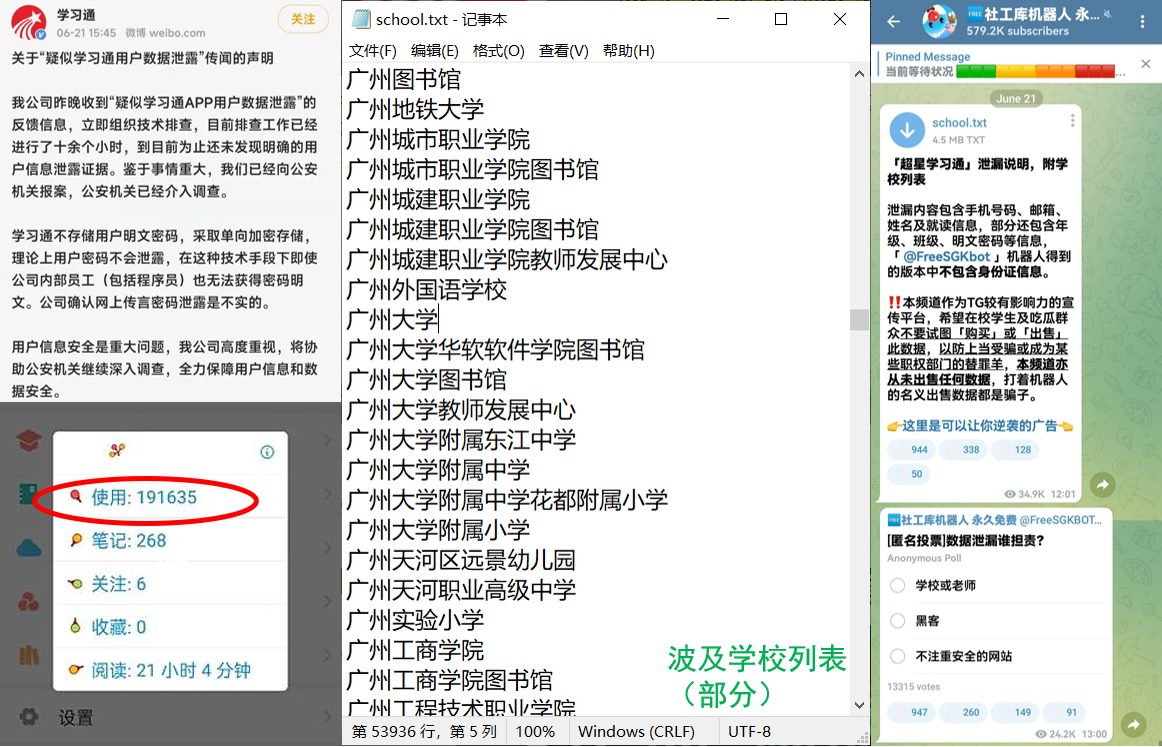Open the @FreeSGKbot mention link
This screenshot has height=747, width=1162.
(946, 256)
